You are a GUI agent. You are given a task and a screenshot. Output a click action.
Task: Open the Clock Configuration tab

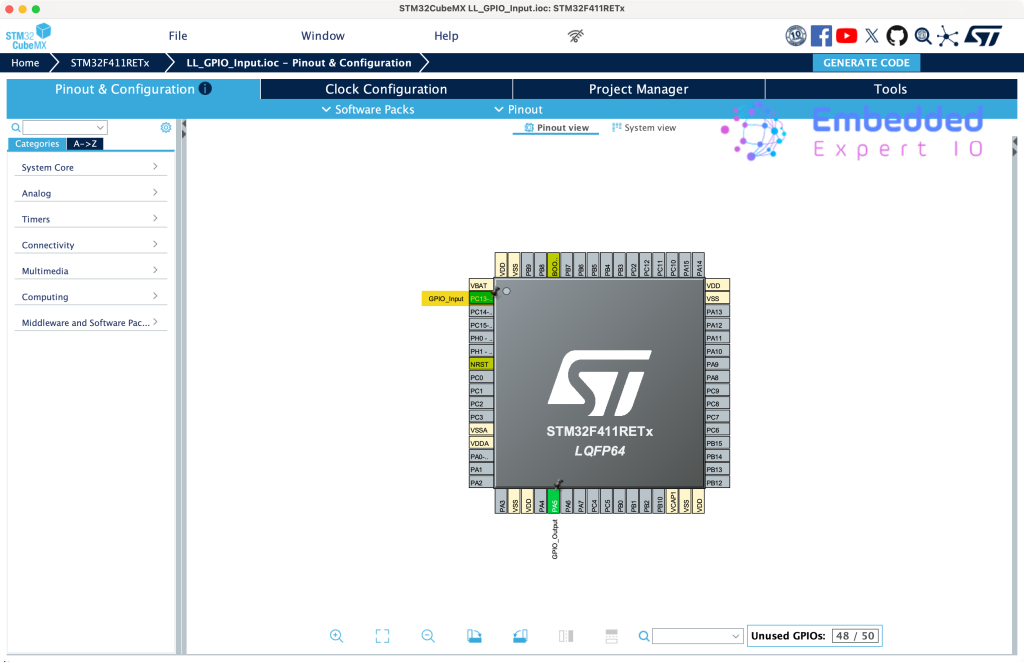(x=386, y=89)
